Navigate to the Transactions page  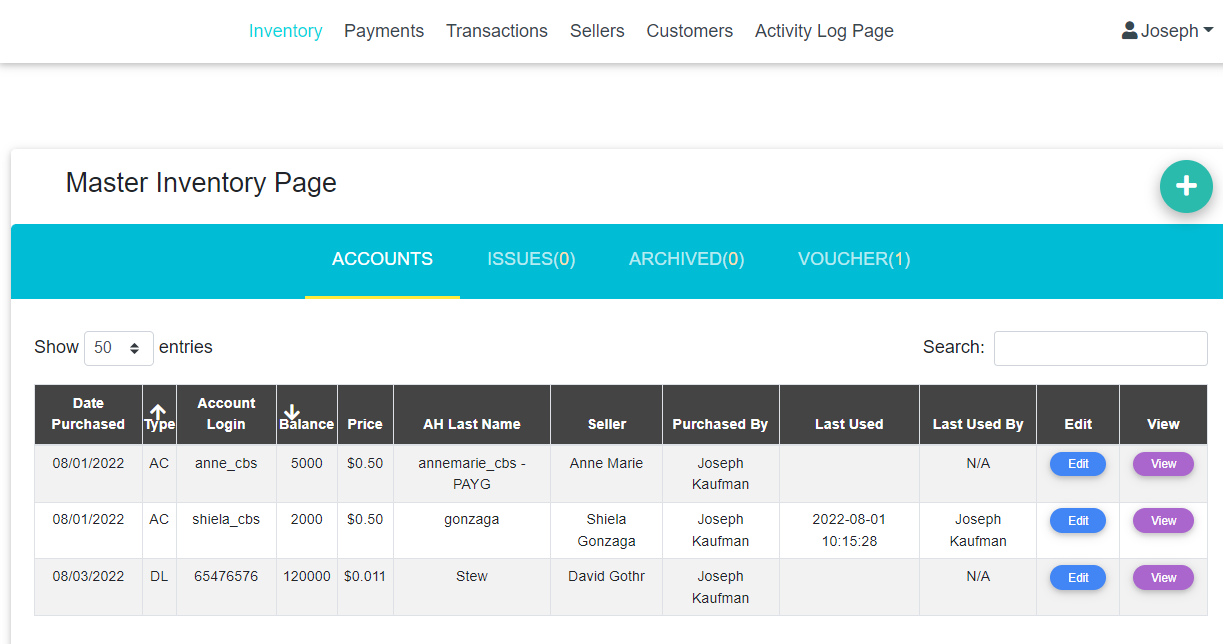[497, 31]
